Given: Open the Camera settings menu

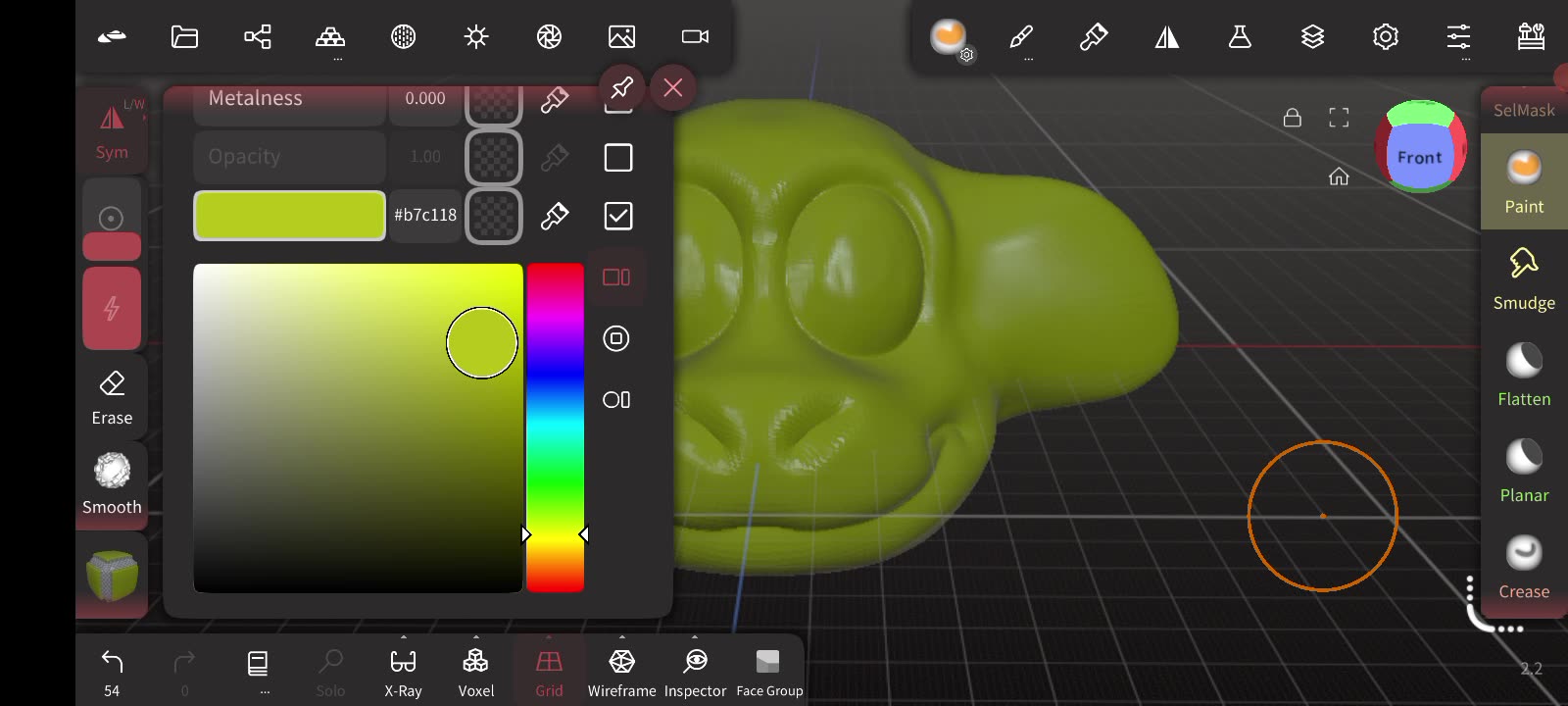Looking at the screenshot, I should pyautogui.click(x=695, y=37).
